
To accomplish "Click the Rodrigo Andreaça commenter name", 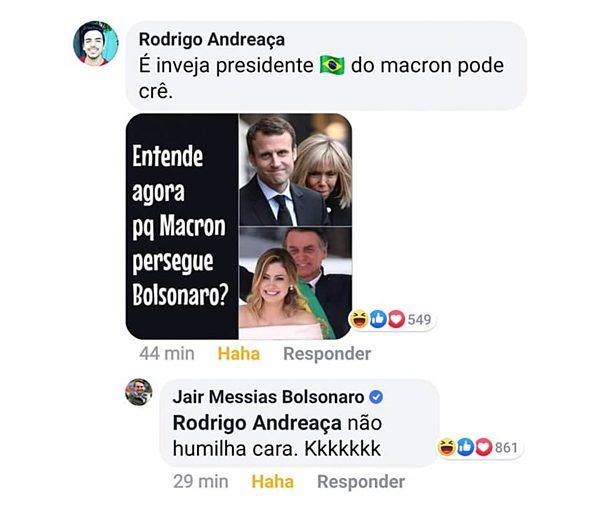I will click(211, 39).
